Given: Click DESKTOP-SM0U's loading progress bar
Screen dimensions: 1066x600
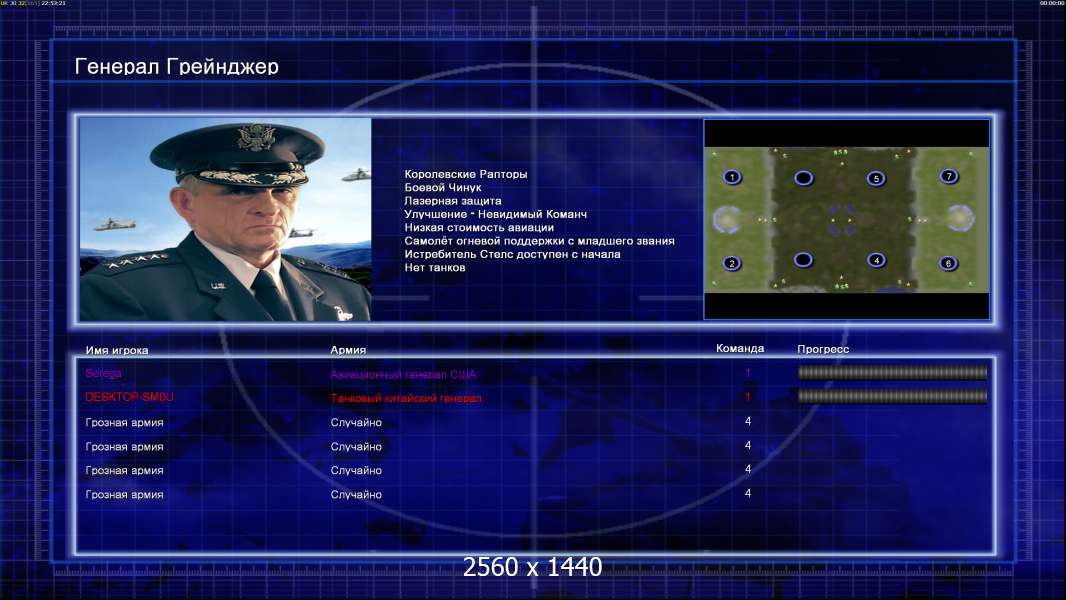Looking at the screenshot, I should [892, 396].
